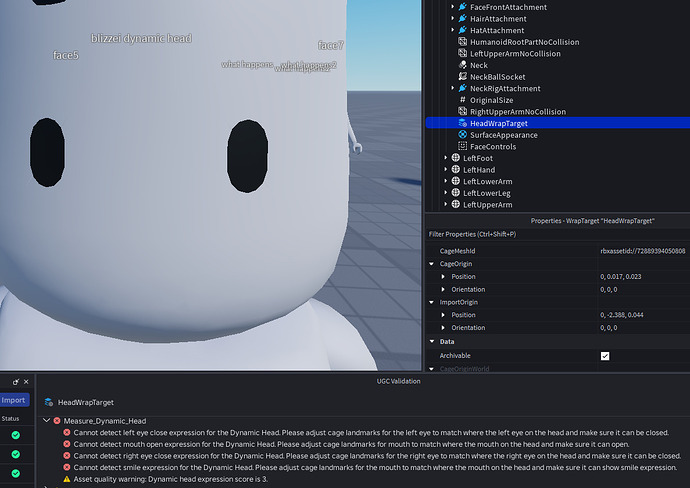Expand the HatAttachment tree node
Screen dimensions: 690x488
(x=452, y=30)
